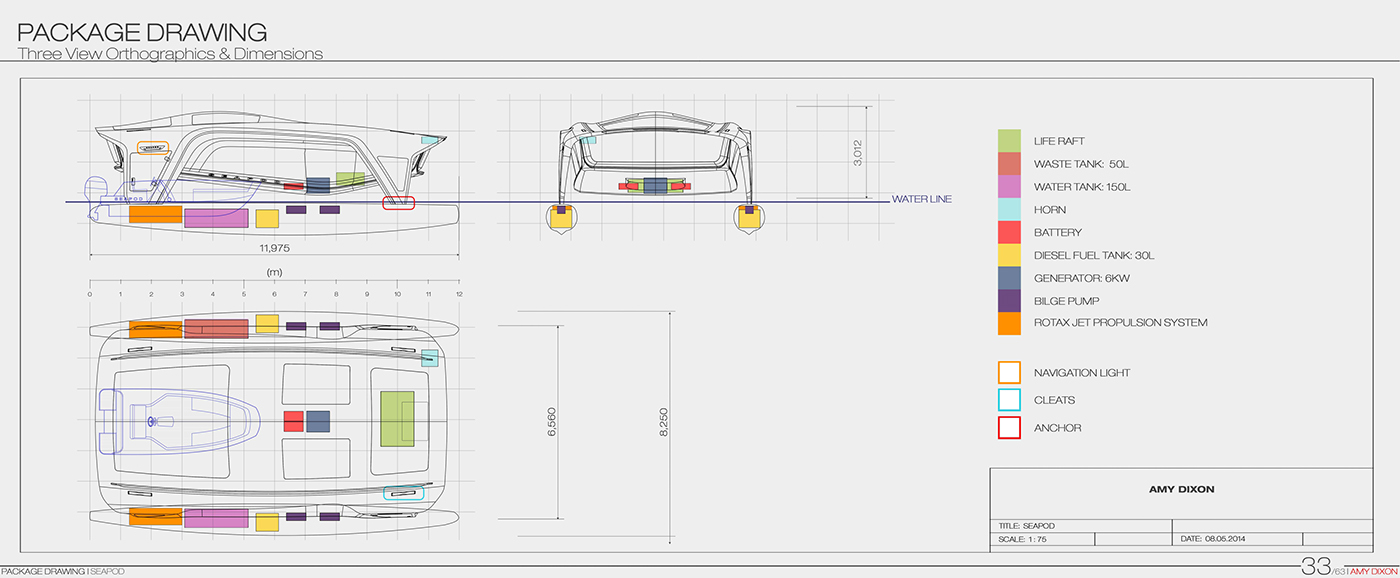Screen dimensions: 1400x578
Task: Click the 'SCALE: 1:75' title block cell
Action: tap(1042, 539)
